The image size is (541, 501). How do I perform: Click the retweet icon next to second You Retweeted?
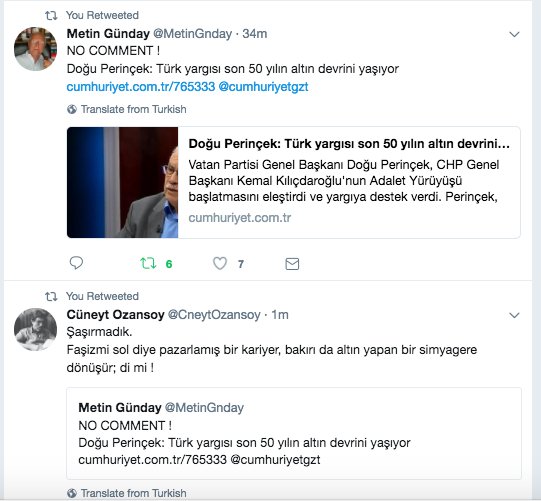tap(51, 296)
